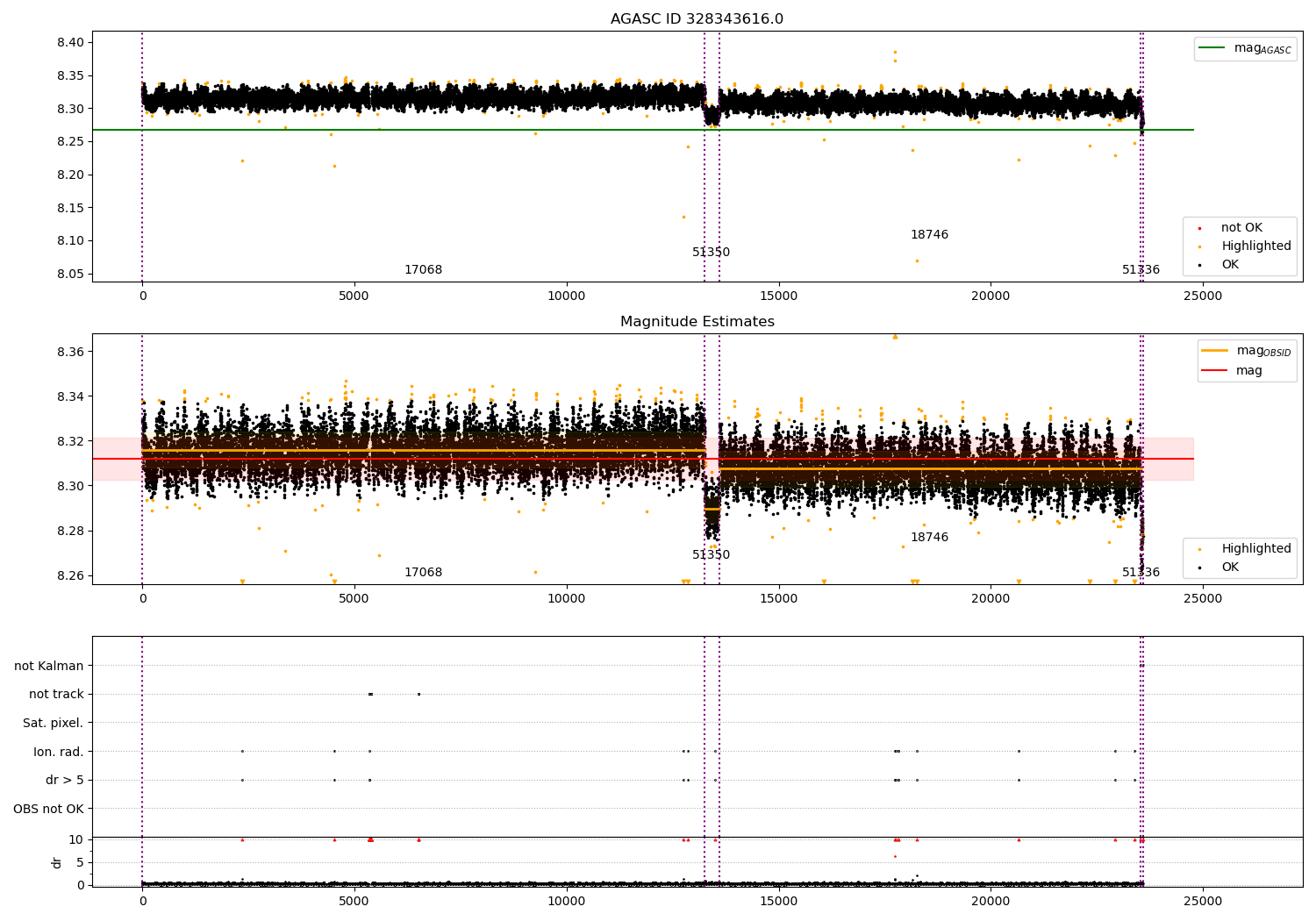Click 'OK' in the Magnitude Estimates plot legend
Image resolution: width=1316 pixels, height=921 pixels.
1230,568
